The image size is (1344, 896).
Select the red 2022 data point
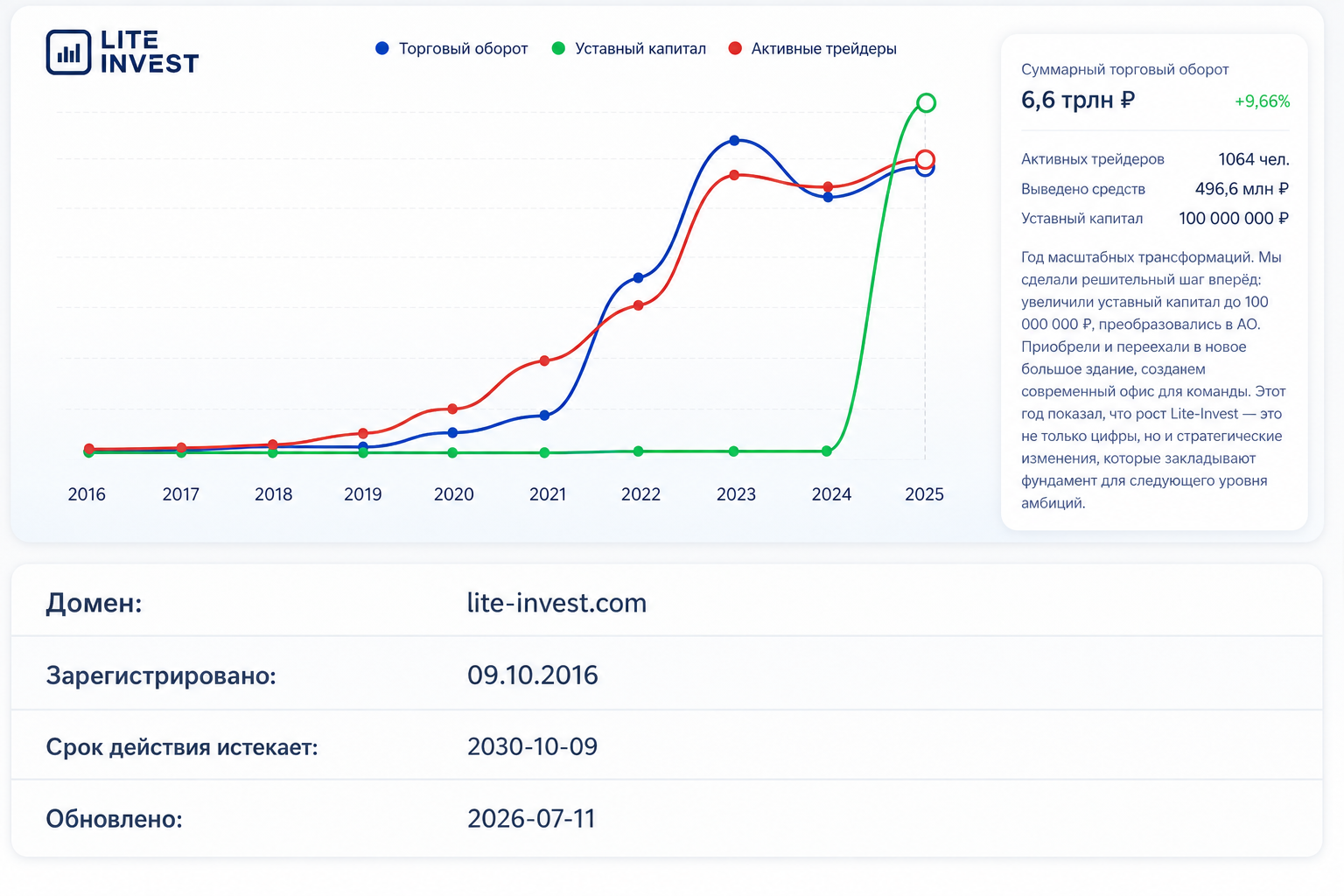(x=638, y=305)
